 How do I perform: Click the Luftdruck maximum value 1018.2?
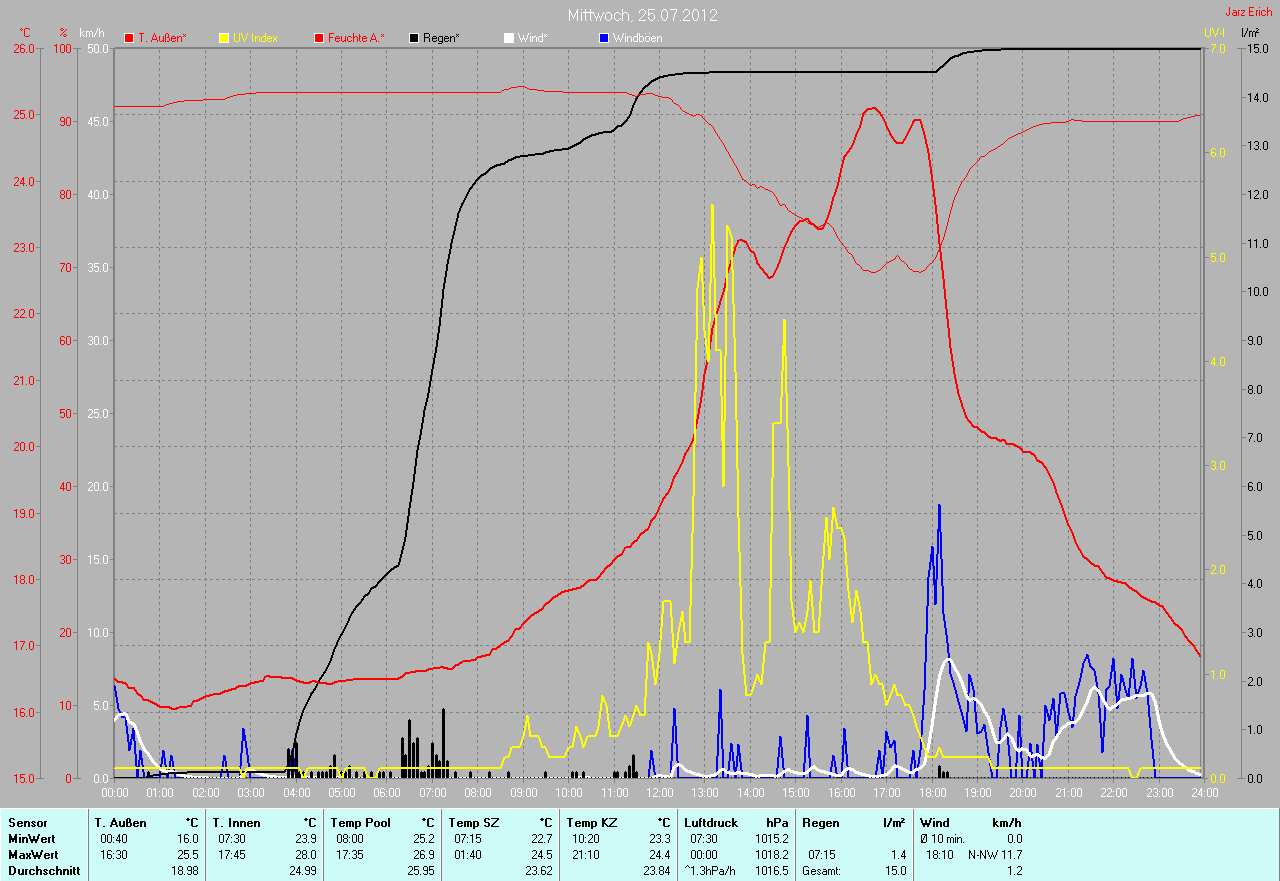[772, 855]
